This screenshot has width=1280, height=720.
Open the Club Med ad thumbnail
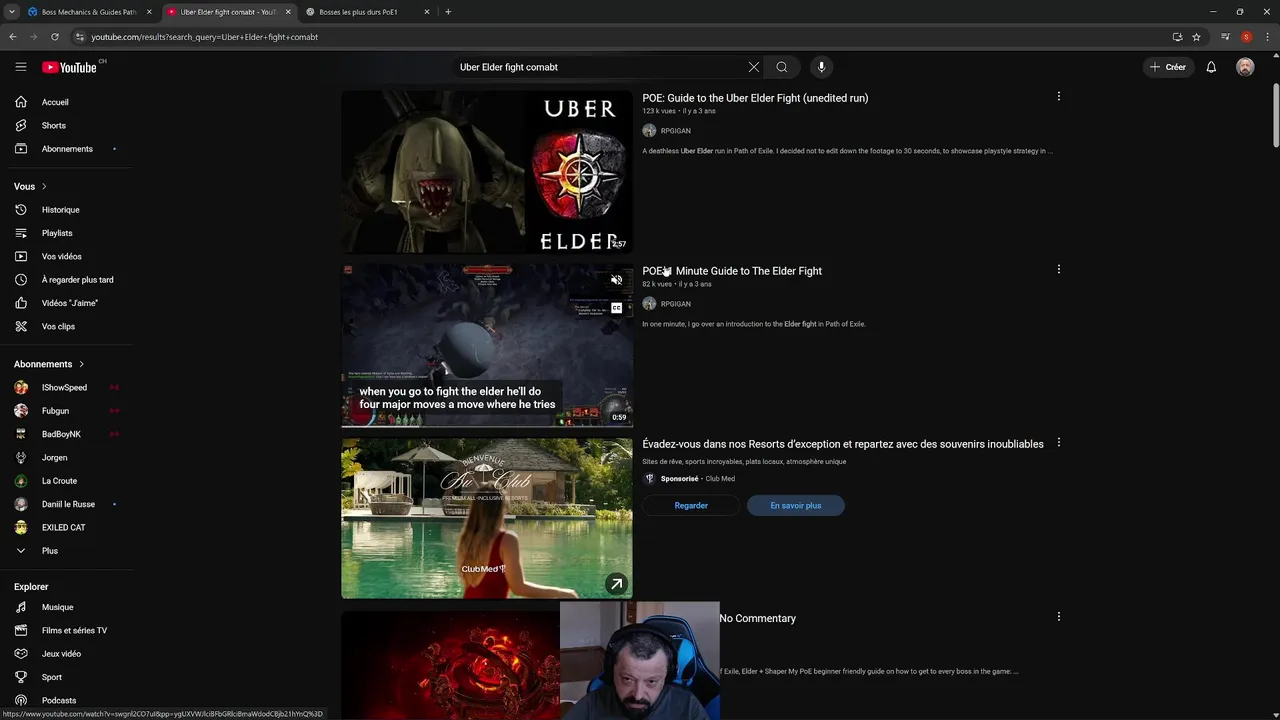pos(487,518)
